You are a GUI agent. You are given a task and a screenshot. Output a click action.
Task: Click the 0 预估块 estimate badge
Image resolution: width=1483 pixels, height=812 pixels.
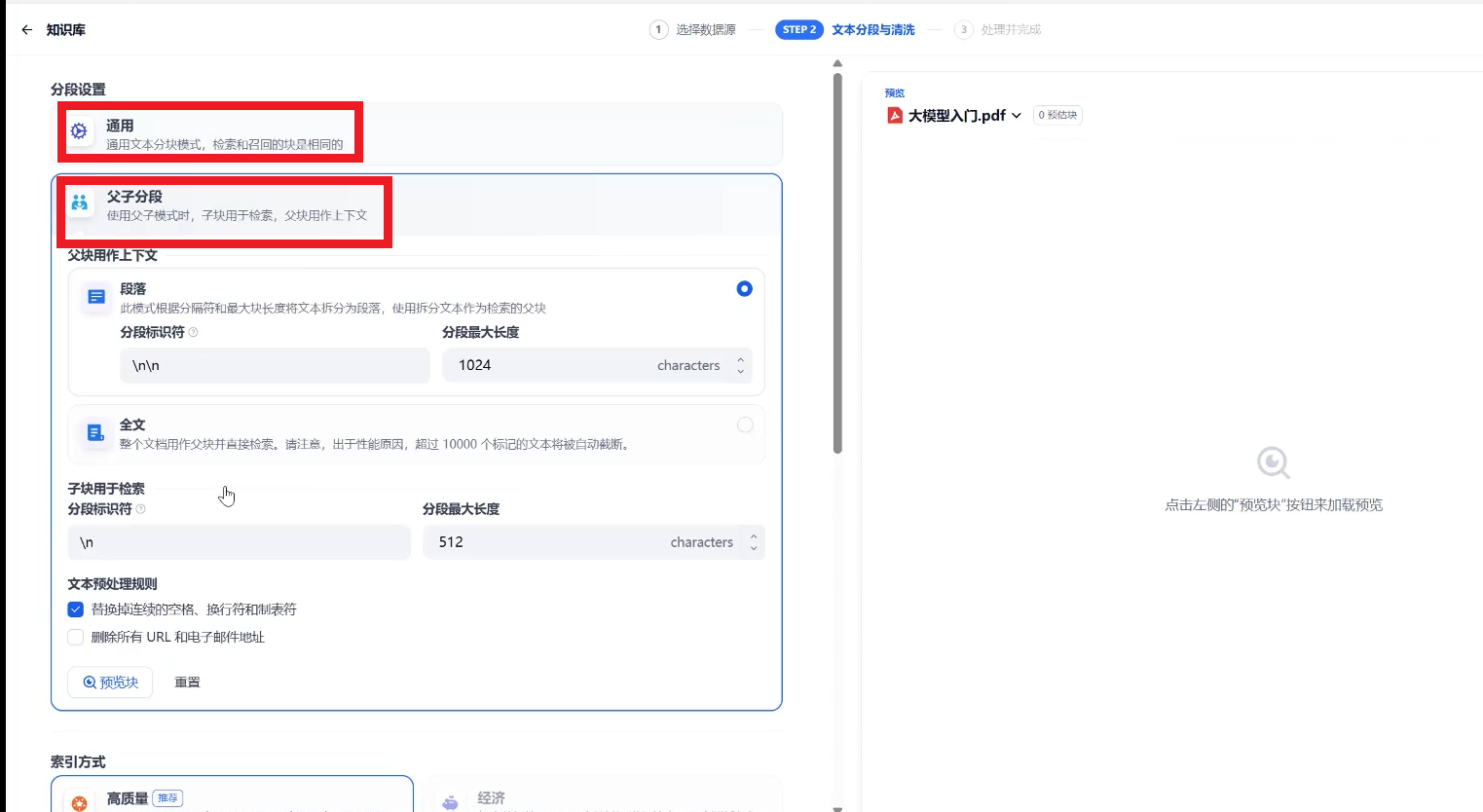click(1057, 115)
